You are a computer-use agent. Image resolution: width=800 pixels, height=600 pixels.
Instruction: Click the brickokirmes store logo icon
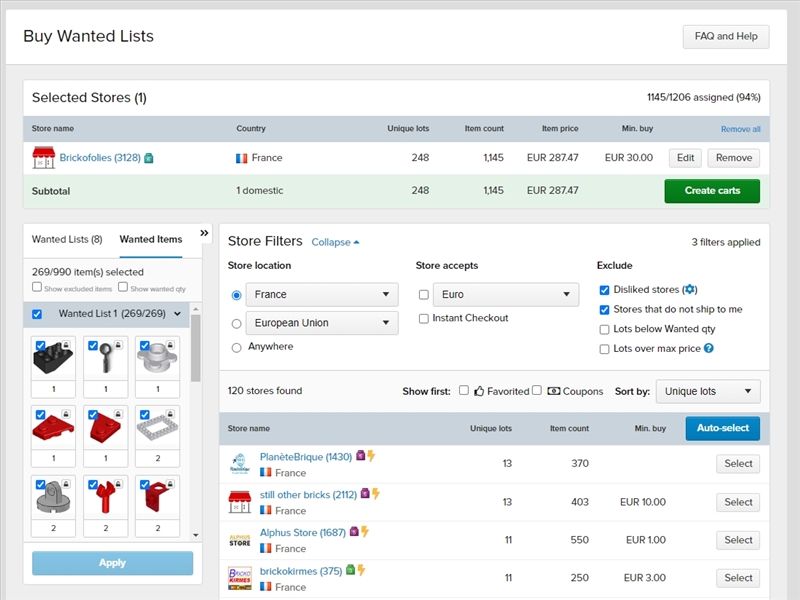pyautogui.click(x=240, y=577)
